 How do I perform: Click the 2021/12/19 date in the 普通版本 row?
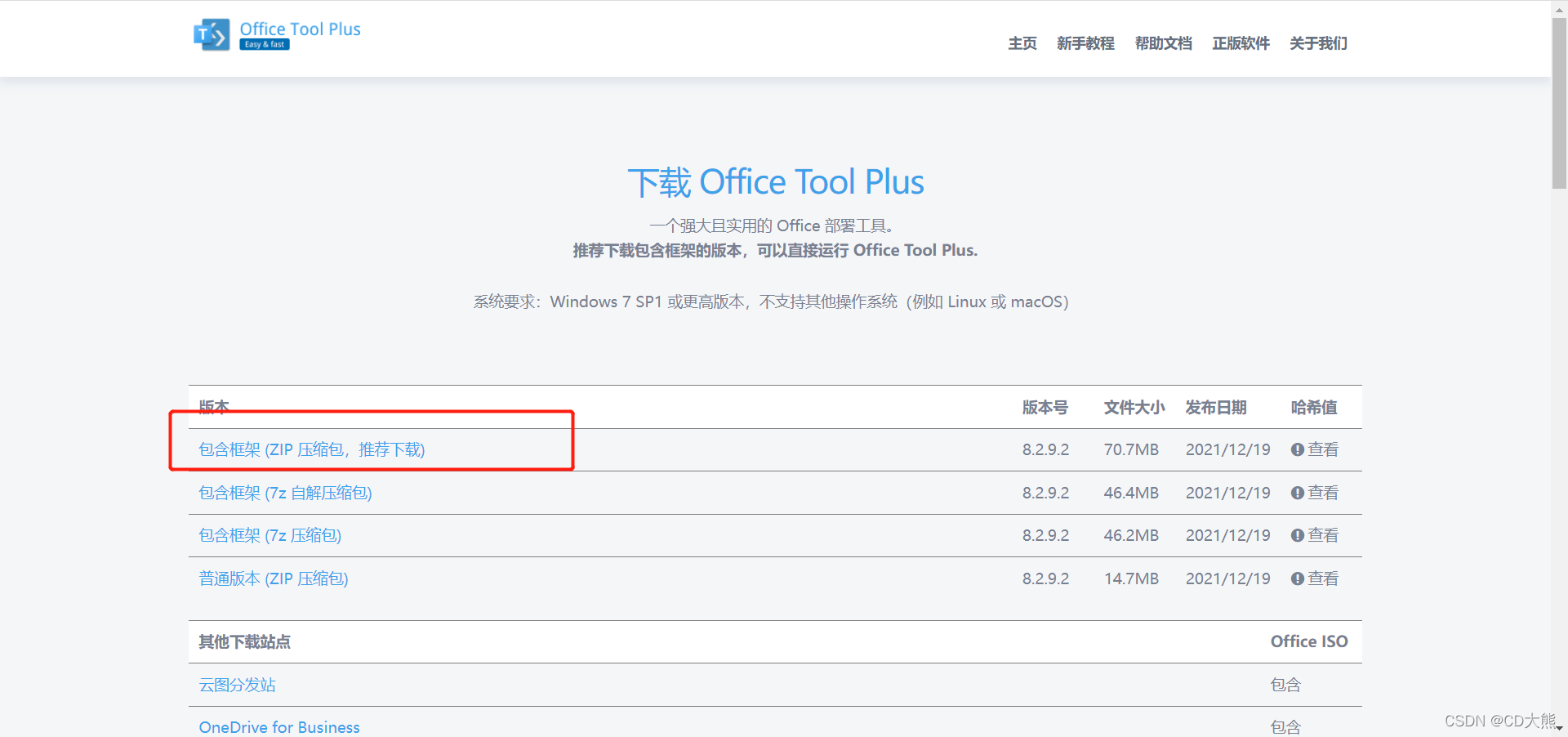pyautogui.click(x=1228, y=578)
